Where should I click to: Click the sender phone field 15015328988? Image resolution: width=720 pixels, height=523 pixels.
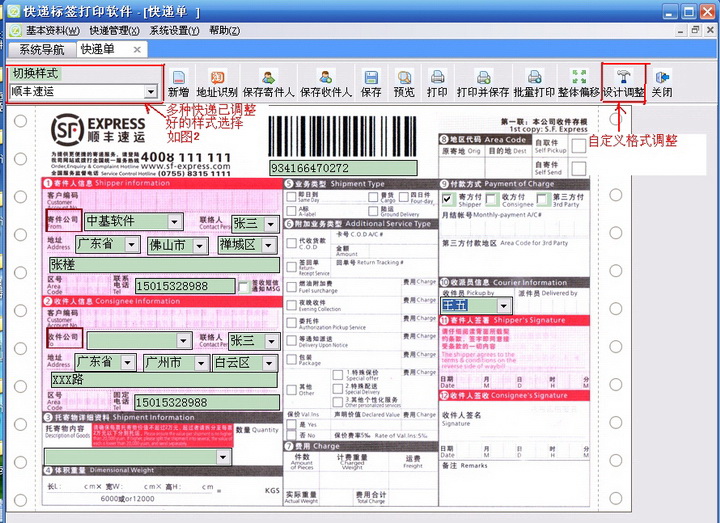tap(185, 286)
